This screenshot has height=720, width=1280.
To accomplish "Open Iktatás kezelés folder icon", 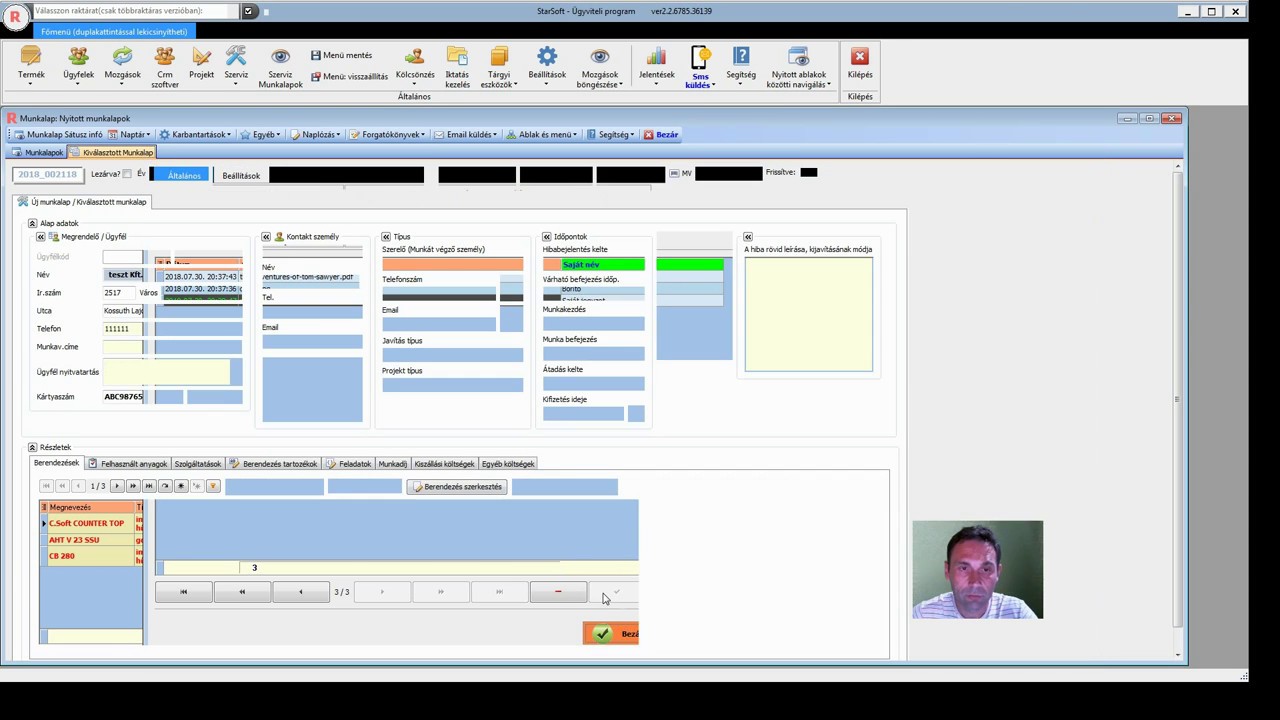I will 457,67.
